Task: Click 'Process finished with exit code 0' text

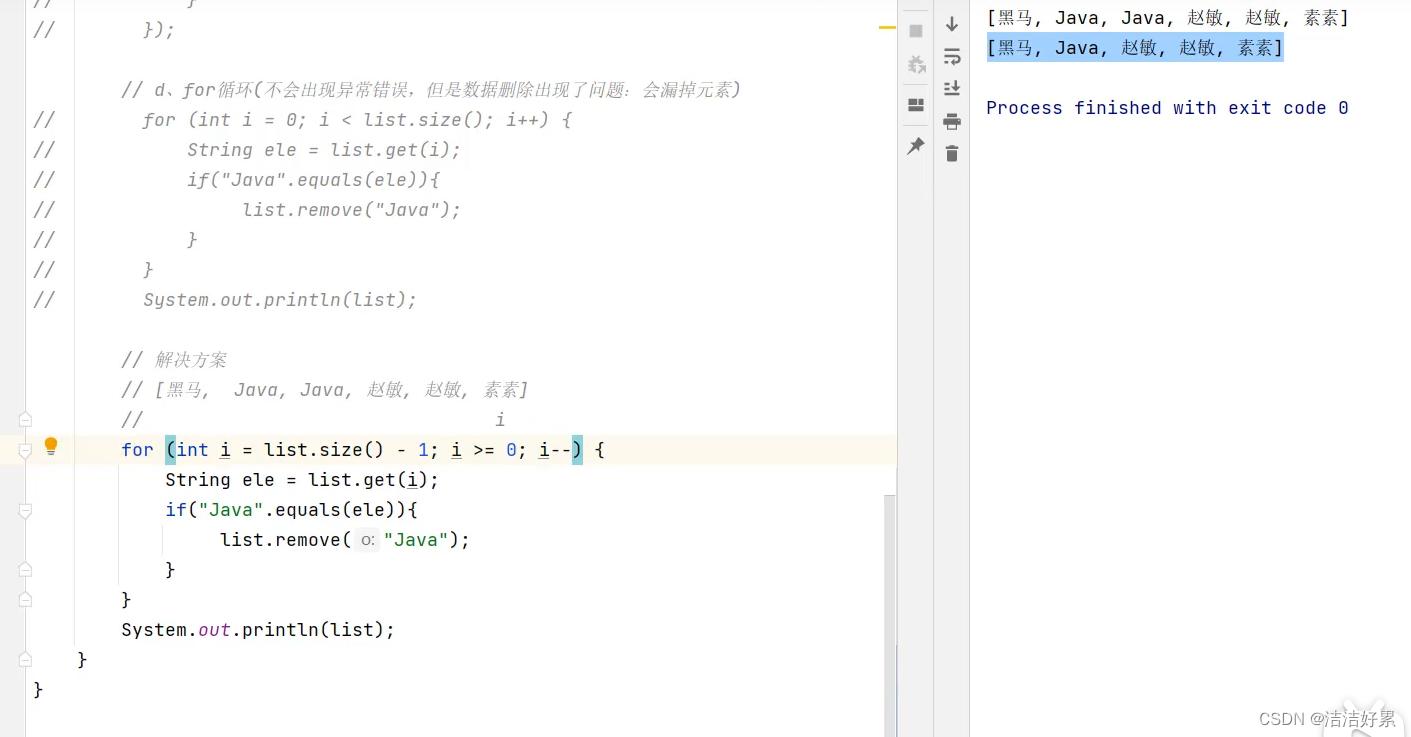Action: point(1167,108)
